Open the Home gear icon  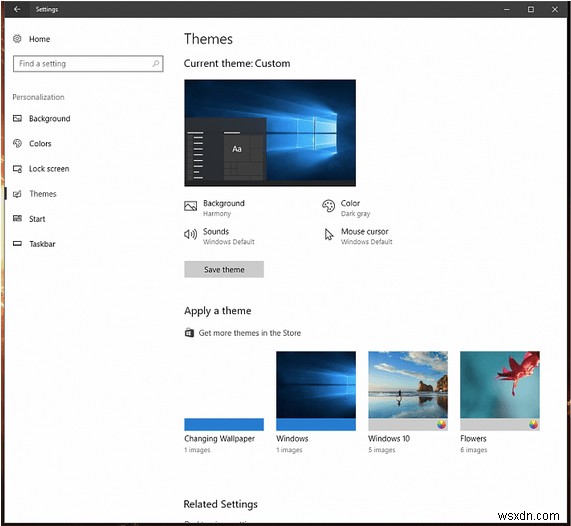point(17,39)
